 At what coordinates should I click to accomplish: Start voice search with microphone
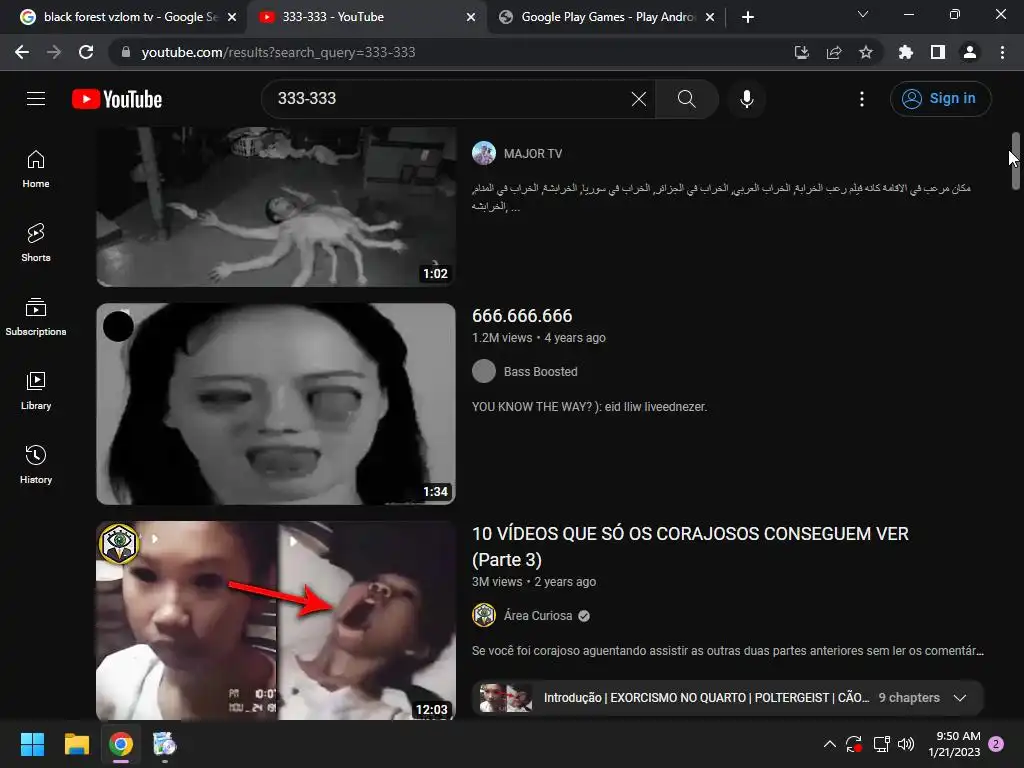(x=746, y=99)
